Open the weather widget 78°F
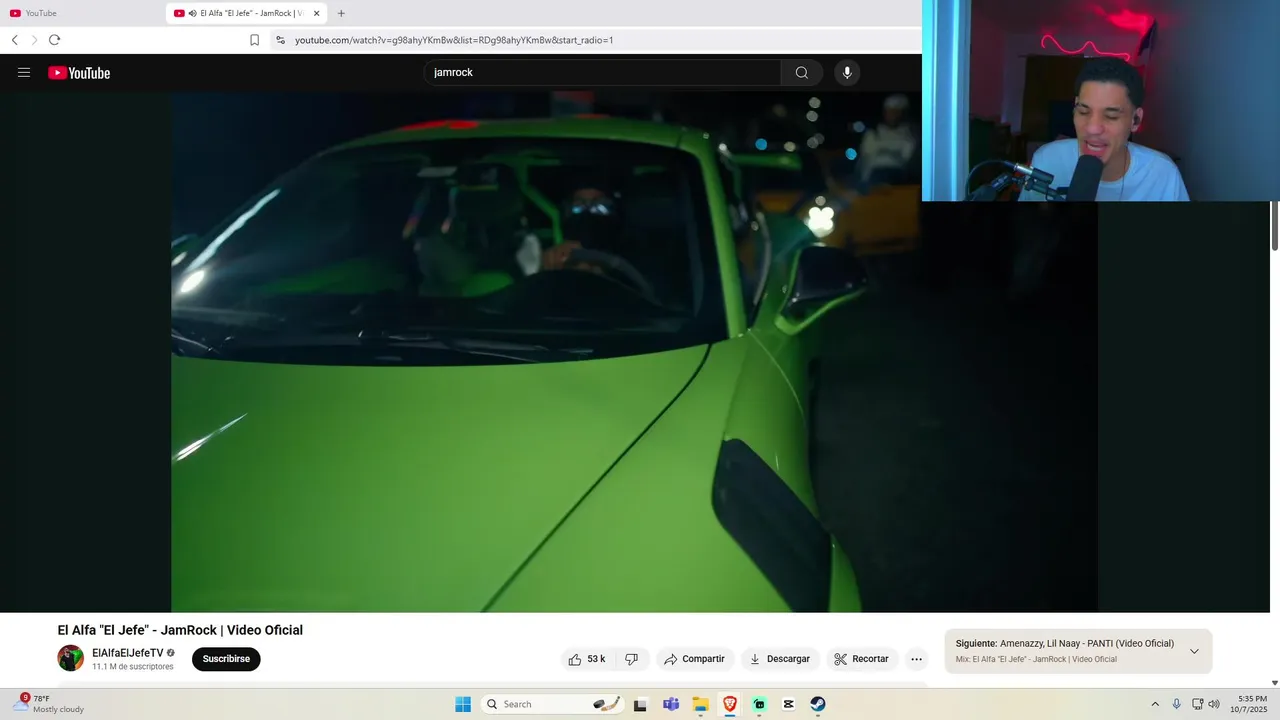The height and width of the screenshot is (720, 1280). click(x=48, y=704)
